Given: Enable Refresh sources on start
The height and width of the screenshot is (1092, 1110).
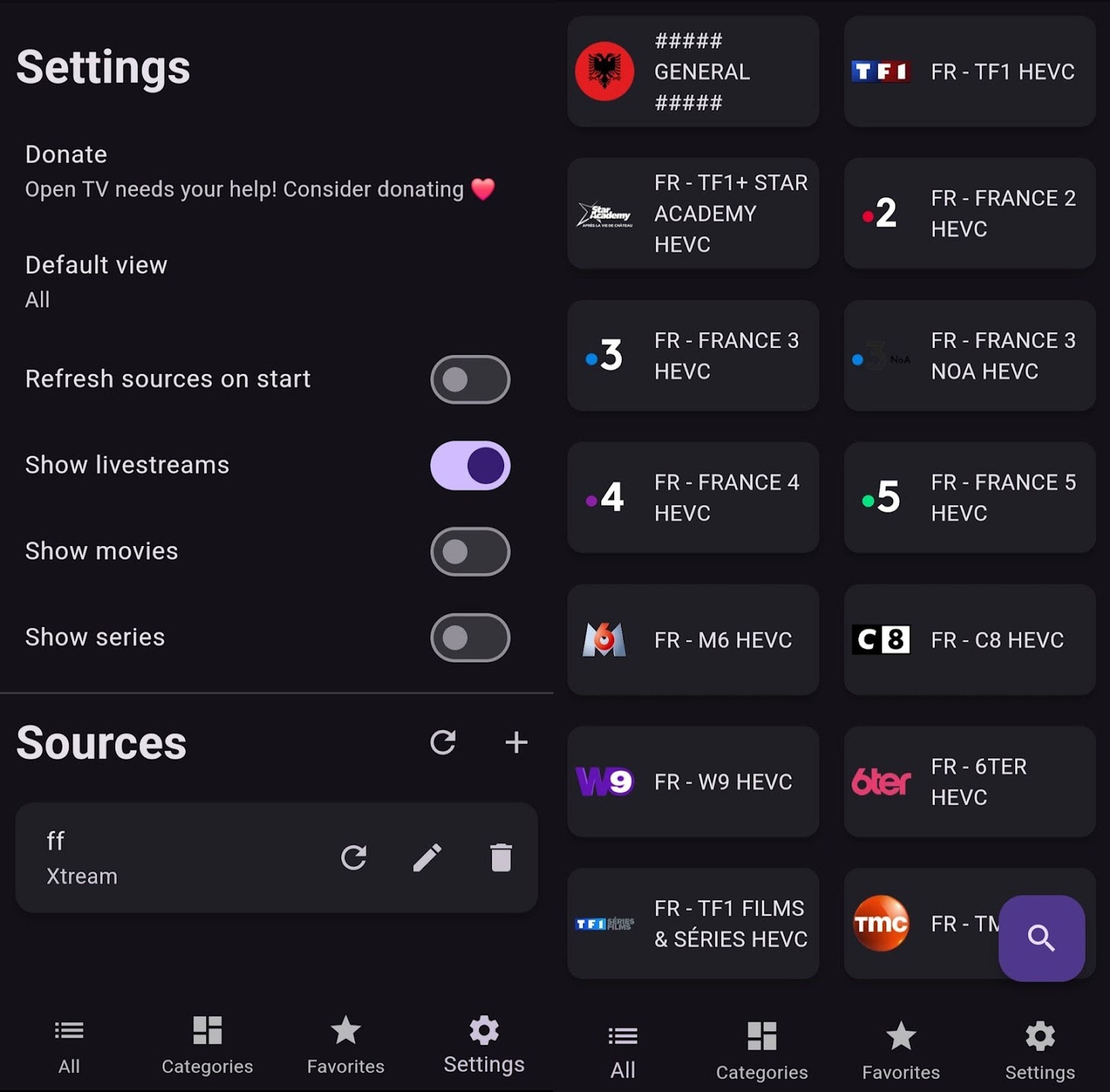Looking at the screenshot, I should click(x=470, y=380).
